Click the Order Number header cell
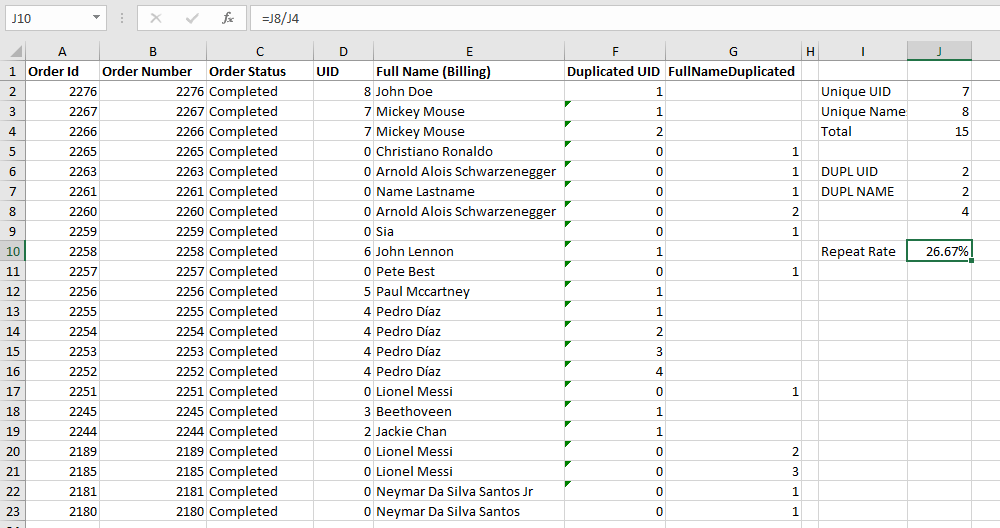 coord(153,71)
